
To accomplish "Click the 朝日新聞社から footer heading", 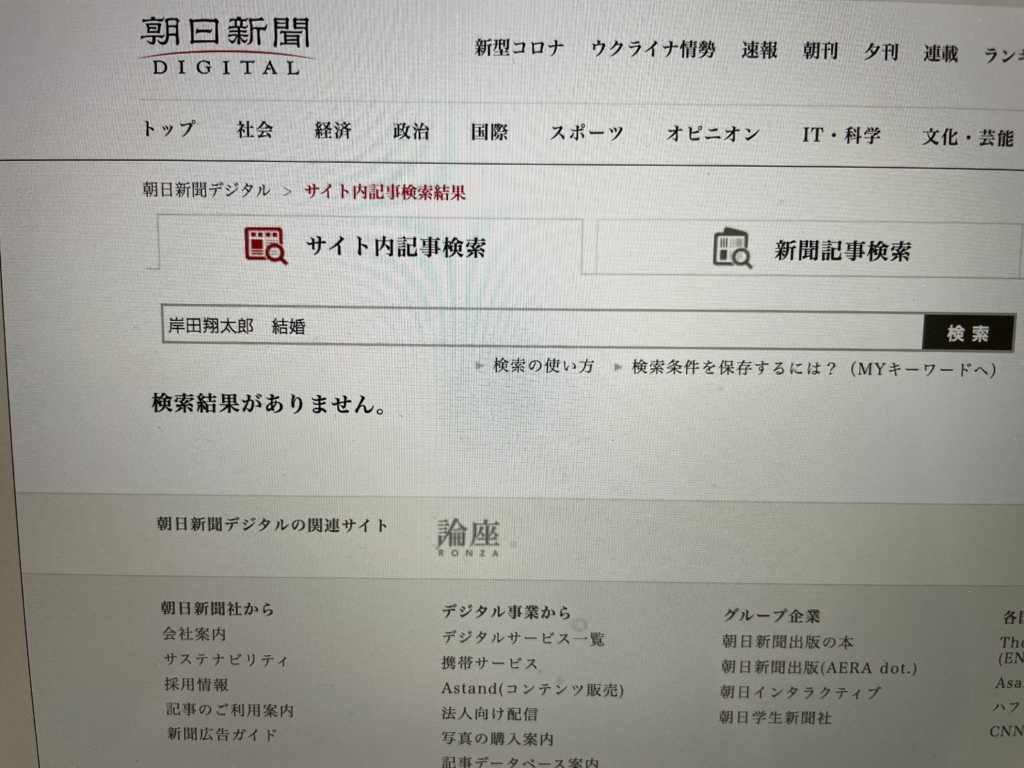I will coord(217,609).
